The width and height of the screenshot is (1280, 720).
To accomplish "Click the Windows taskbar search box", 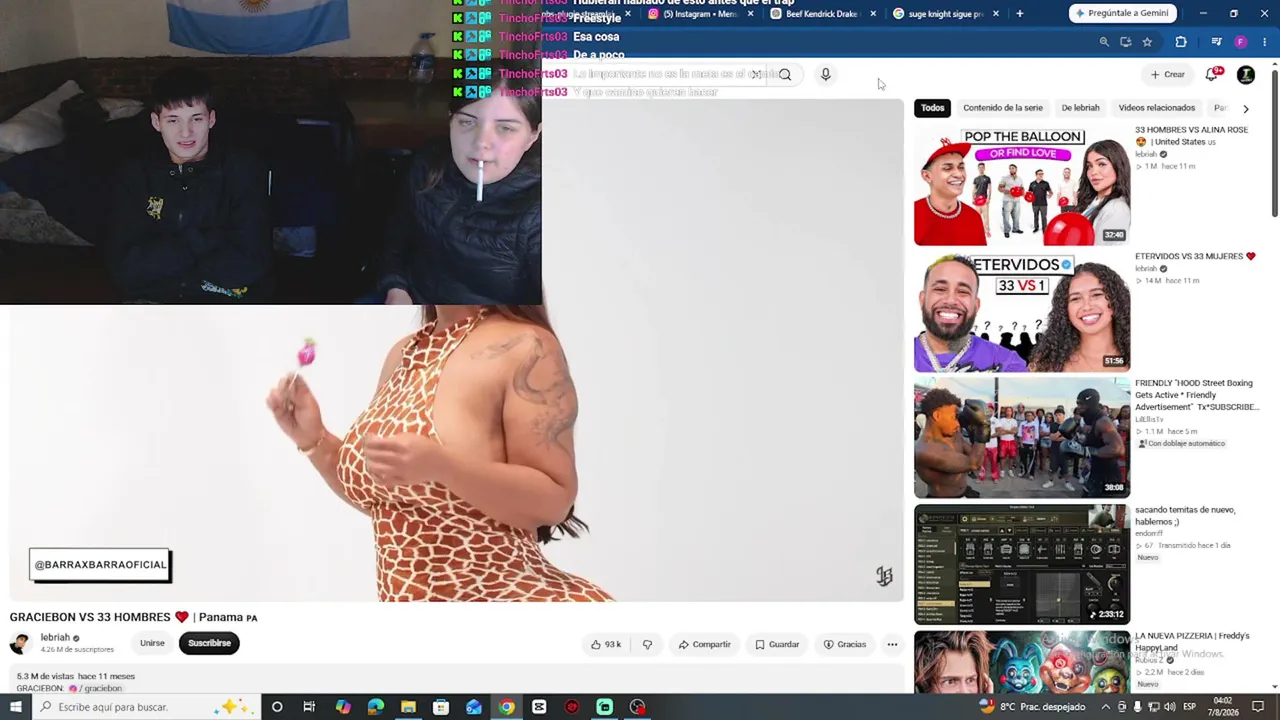I will click(x=145, y=707).
